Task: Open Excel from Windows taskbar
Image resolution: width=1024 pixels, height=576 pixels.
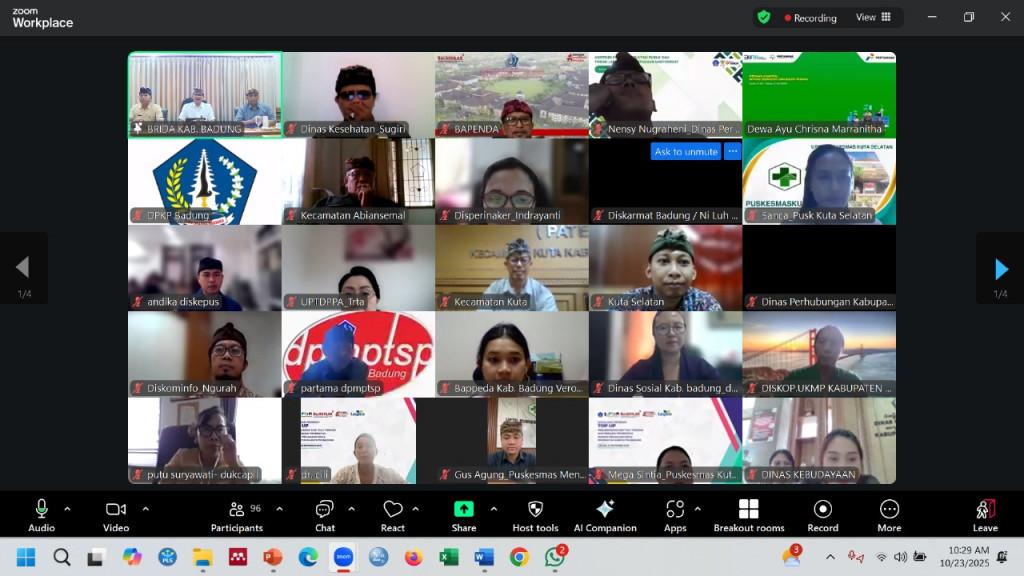Action: [449, 557]
